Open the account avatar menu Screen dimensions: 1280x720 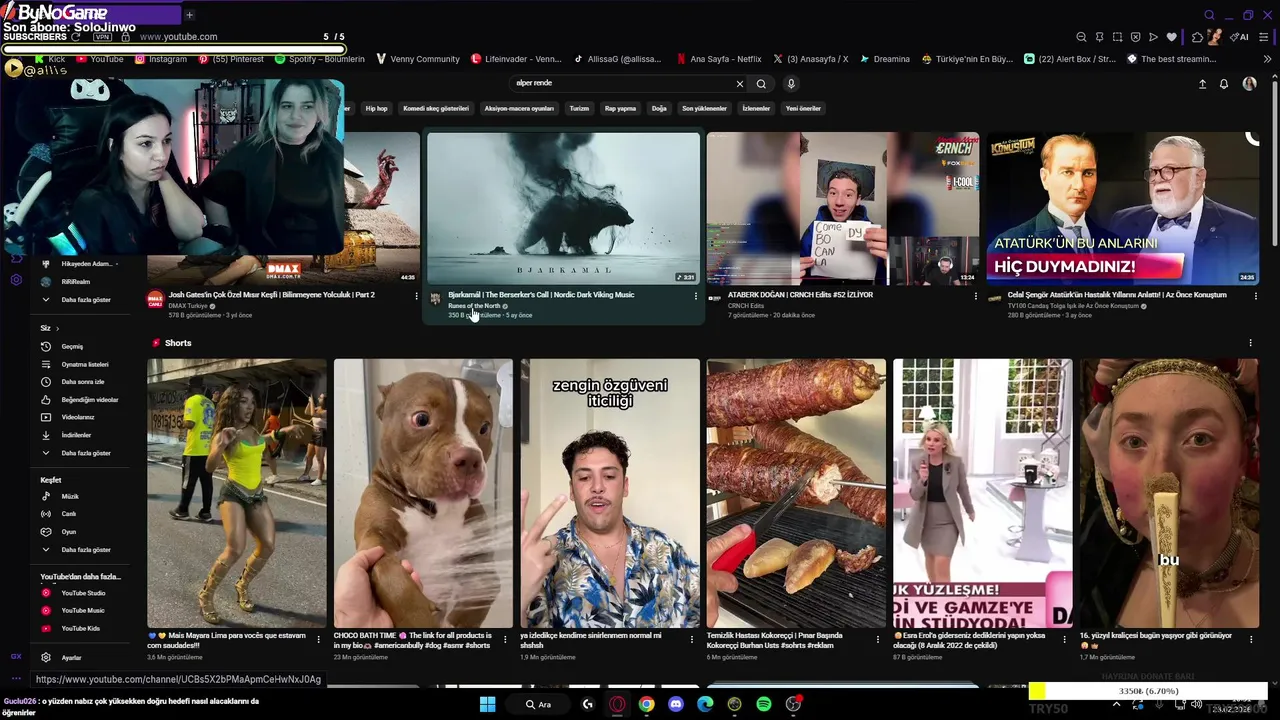[1249, 84]
